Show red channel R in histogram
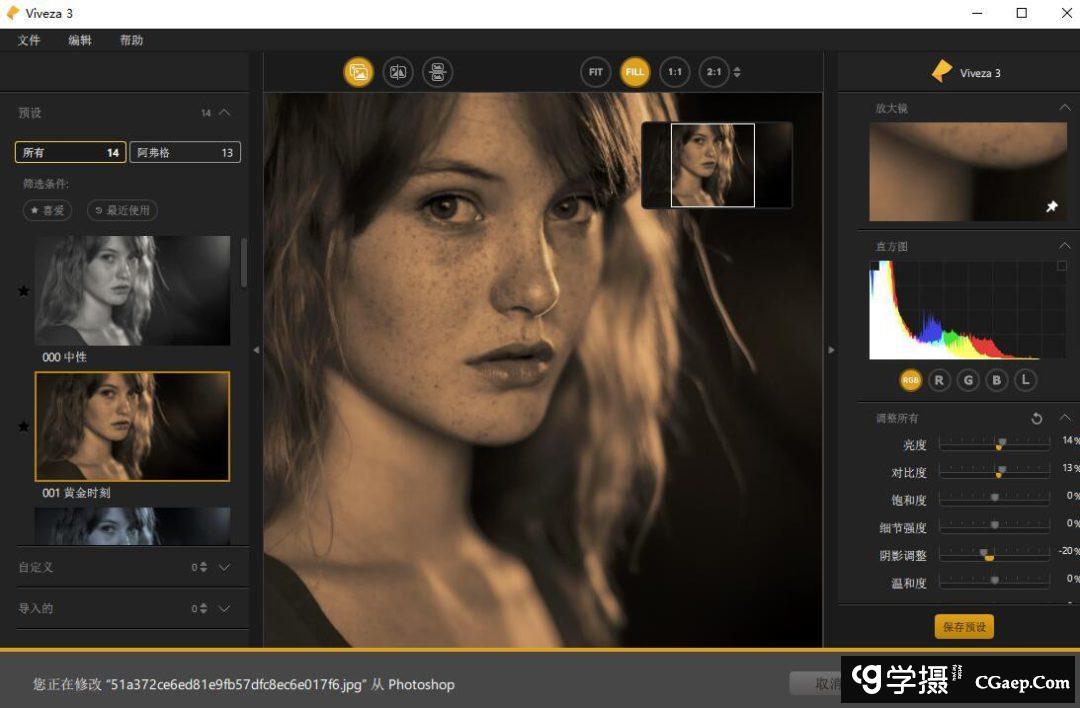 pos(939,380)
